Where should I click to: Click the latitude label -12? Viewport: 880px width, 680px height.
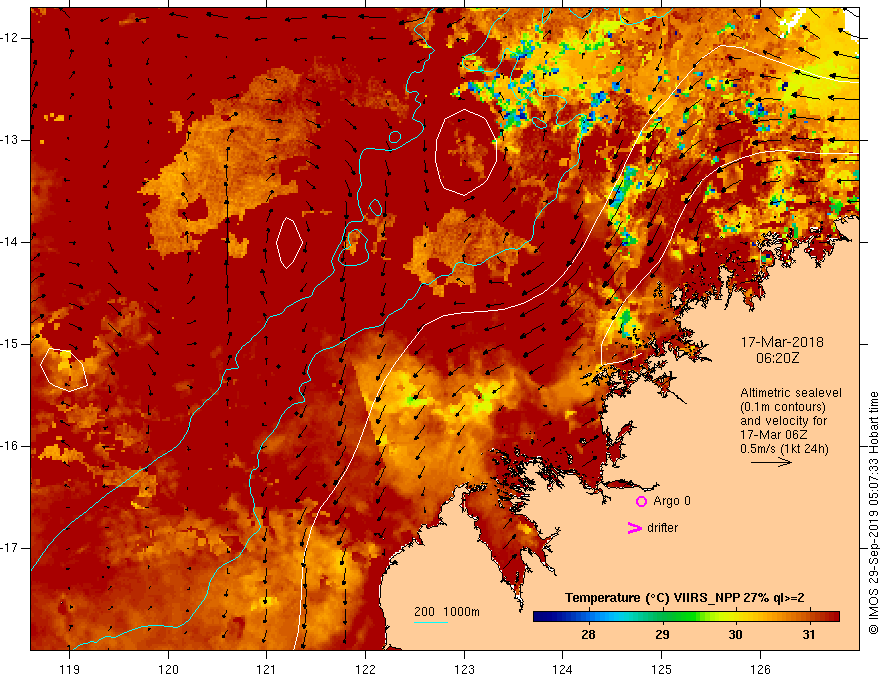pos(10,38)
